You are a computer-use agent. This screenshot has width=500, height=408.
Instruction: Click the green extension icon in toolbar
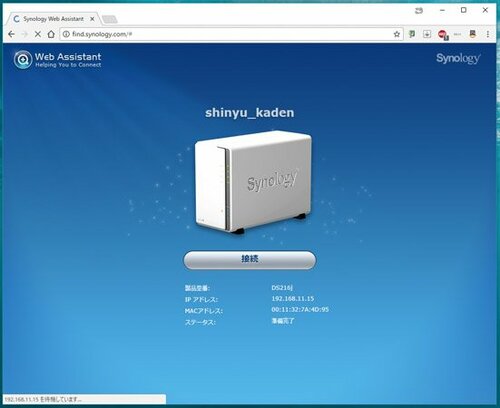pos(412,34)
